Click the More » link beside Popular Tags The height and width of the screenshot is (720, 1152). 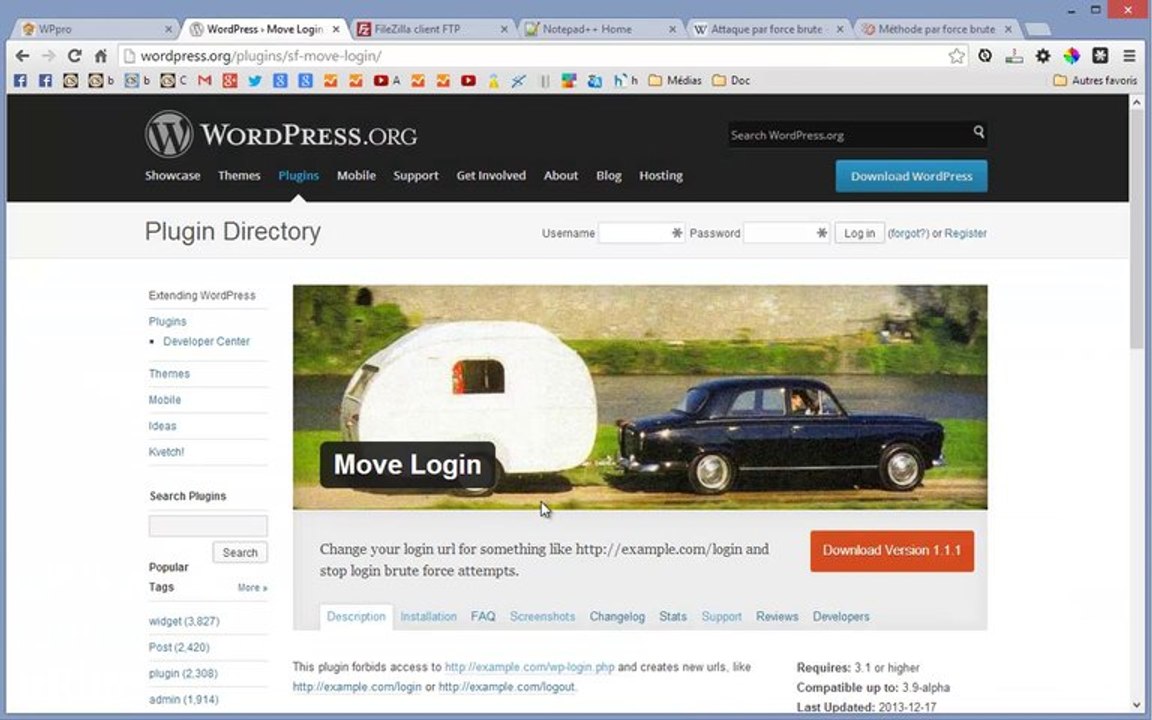point(252,588)
